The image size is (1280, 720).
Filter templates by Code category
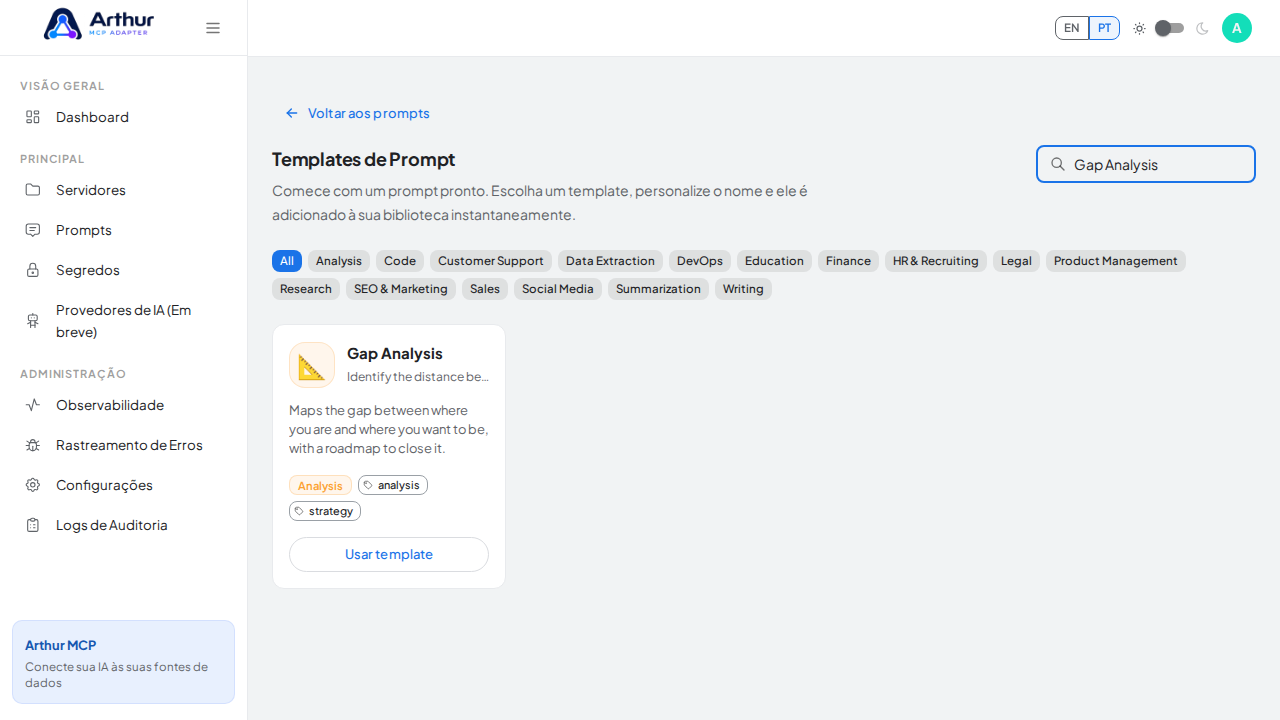tap(400, 261)
